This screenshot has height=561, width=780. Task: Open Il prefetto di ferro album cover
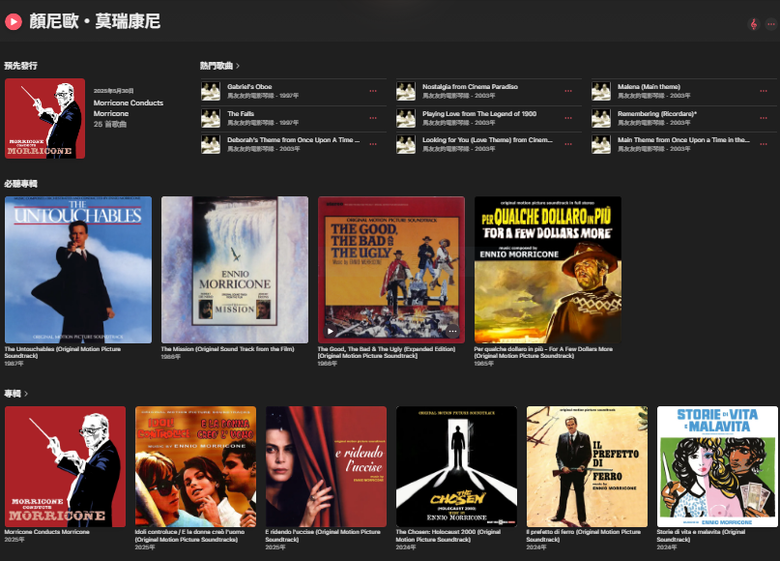pos(587,467)
